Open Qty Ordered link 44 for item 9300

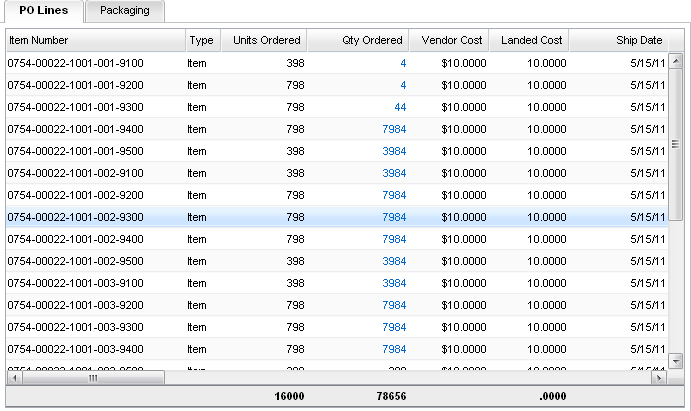coord(400,106)
